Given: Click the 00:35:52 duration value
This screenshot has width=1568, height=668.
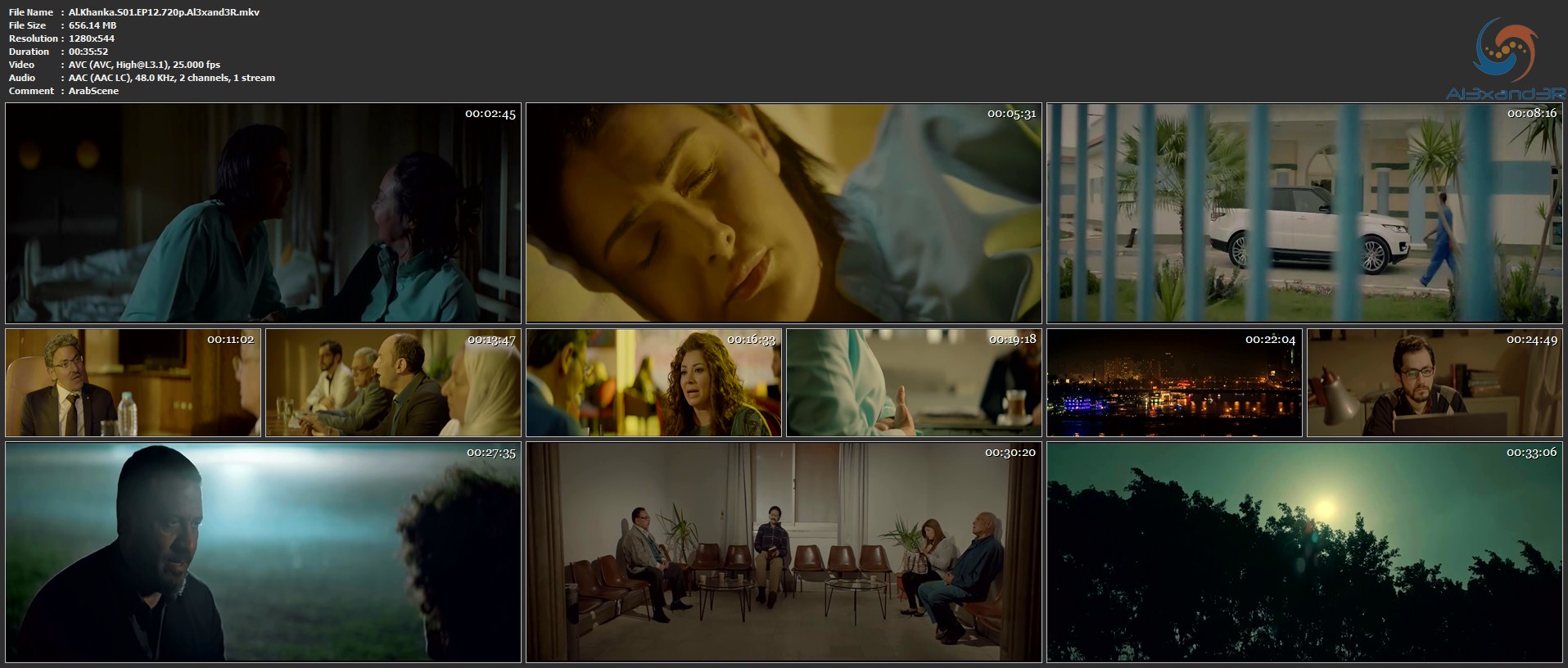Looking at the screenshot, I should (88, 52).
